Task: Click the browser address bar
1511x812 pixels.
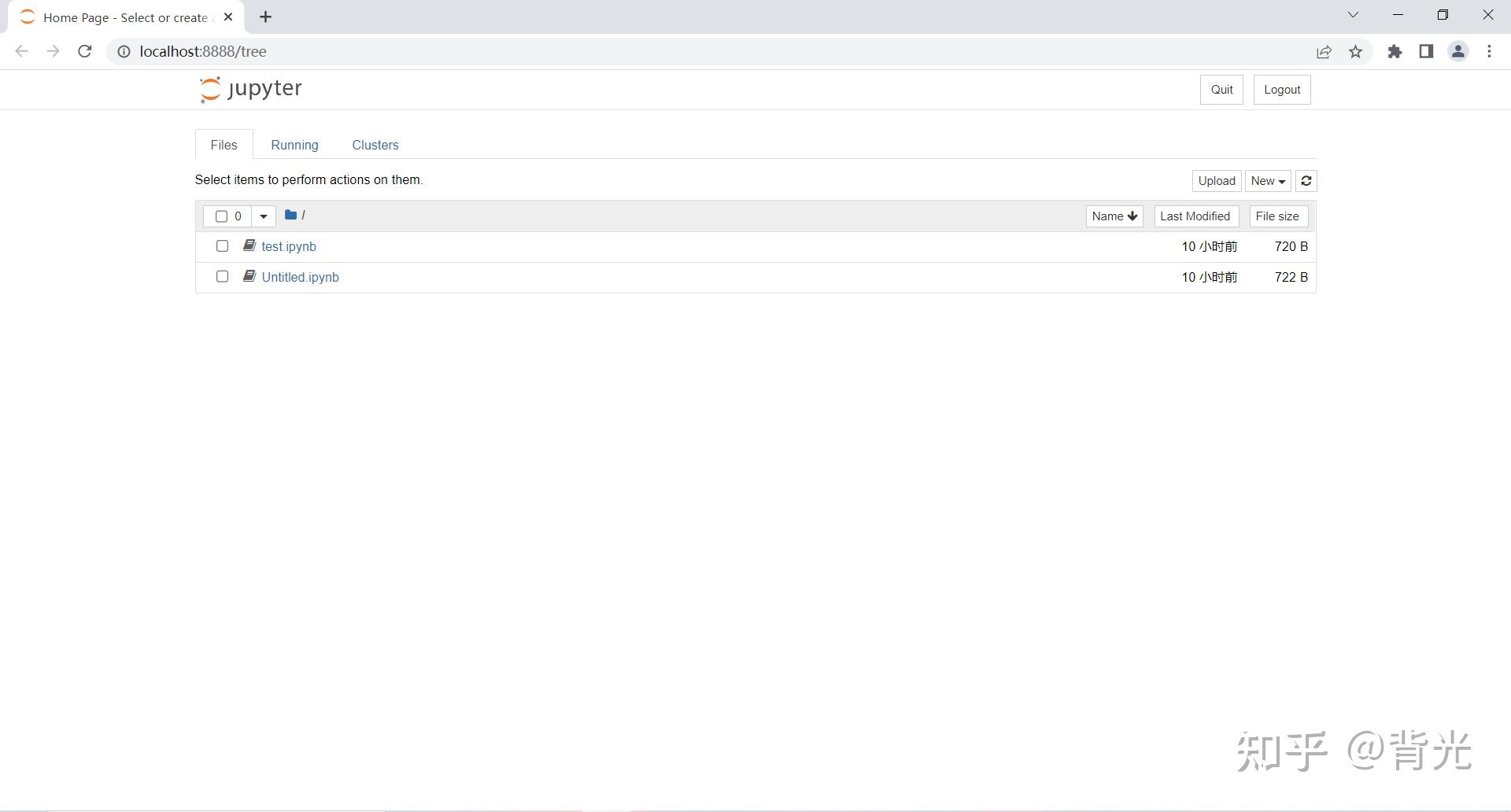Action: pos(472,51)
